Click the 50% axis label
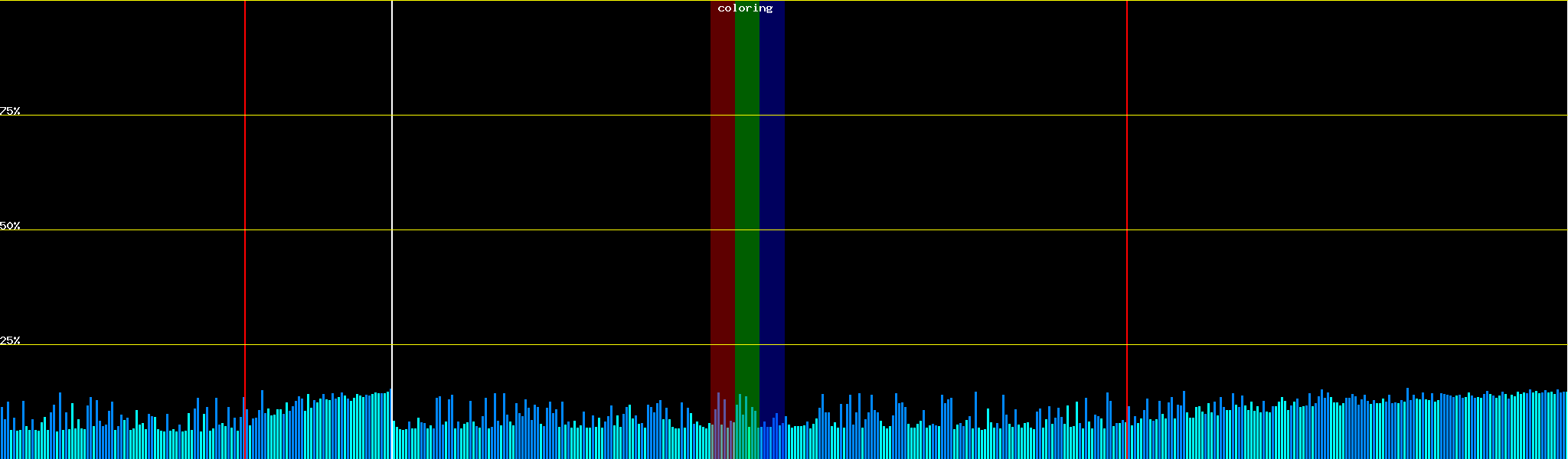 (x=10, y=226)
